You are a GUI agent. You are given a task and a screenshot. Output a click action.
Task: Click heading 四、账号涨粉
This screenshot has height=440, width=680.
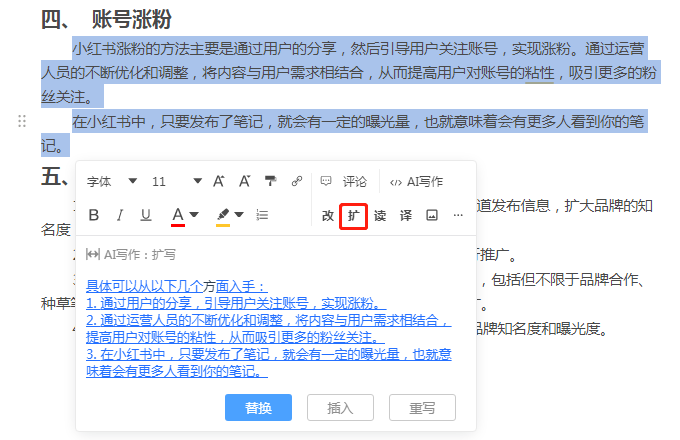click(x=106, y=20)
